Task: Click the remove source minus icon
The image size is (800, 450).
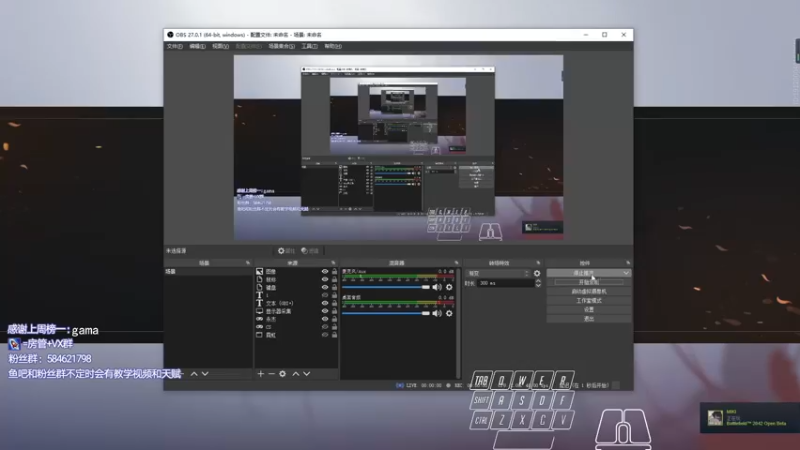Action: (271, 374)
